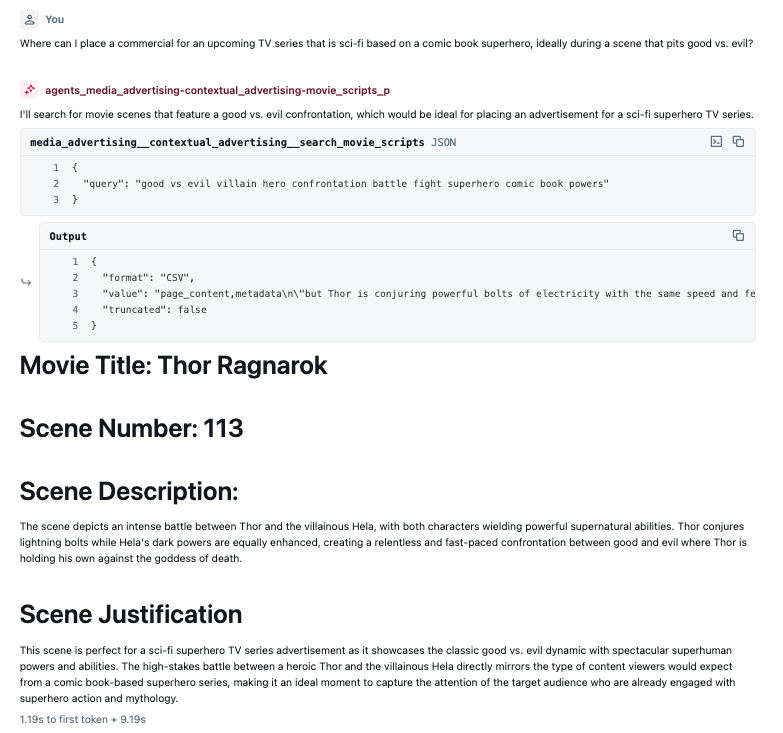The width and height of the screenshot is (783, 733).
Task: Click the agent name agents_media_advertising-contextual_advertising-movie_scripts_p
Action: (217, 90)
